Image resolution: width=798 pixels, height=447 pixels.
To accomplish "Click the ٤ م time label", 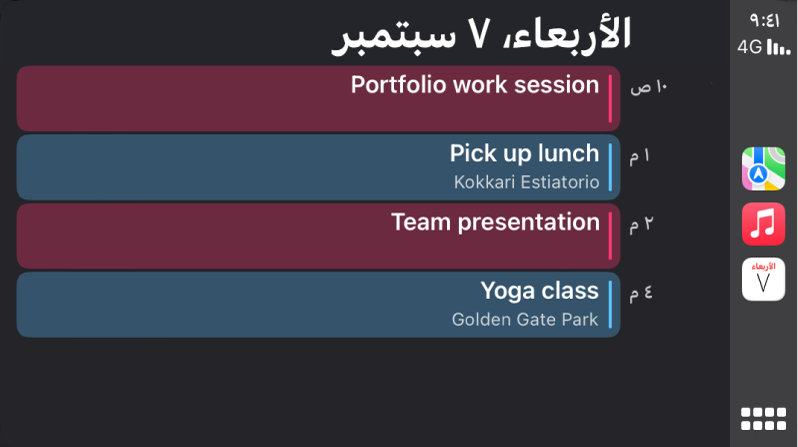I will pyautogui.click(x=640, y=293).
